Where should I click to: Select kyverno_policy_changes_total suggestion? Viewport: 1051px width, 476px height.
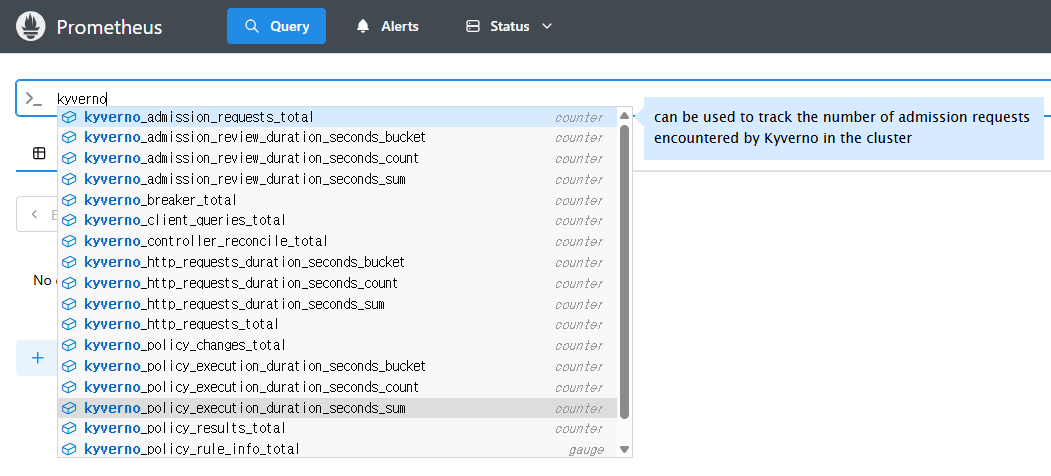click(337, 345)
